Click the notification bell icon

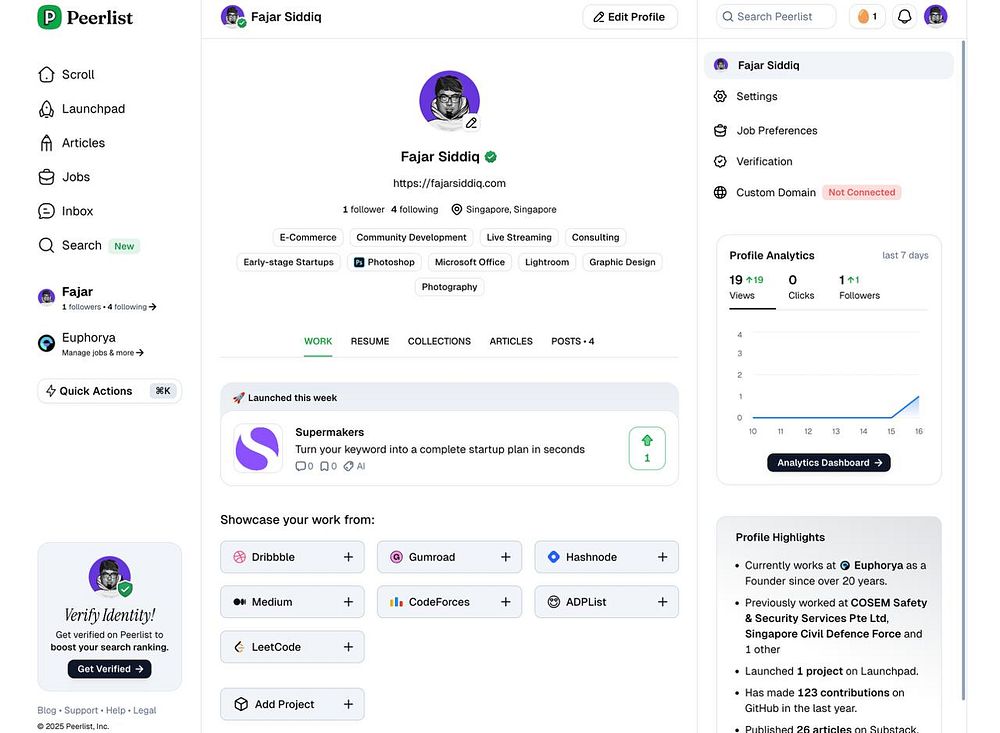tap(904, 17)
